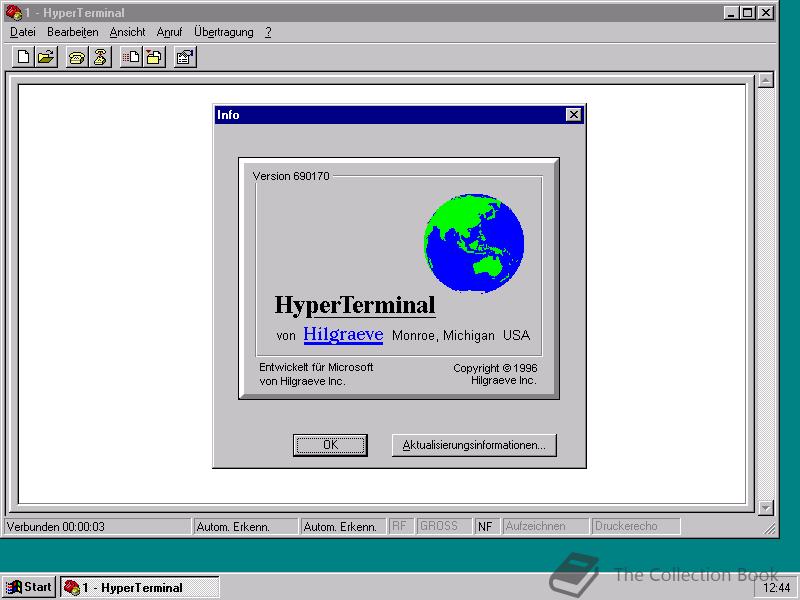
Task: Click the Send file toolbar icon
Action: tap(132, 57)
